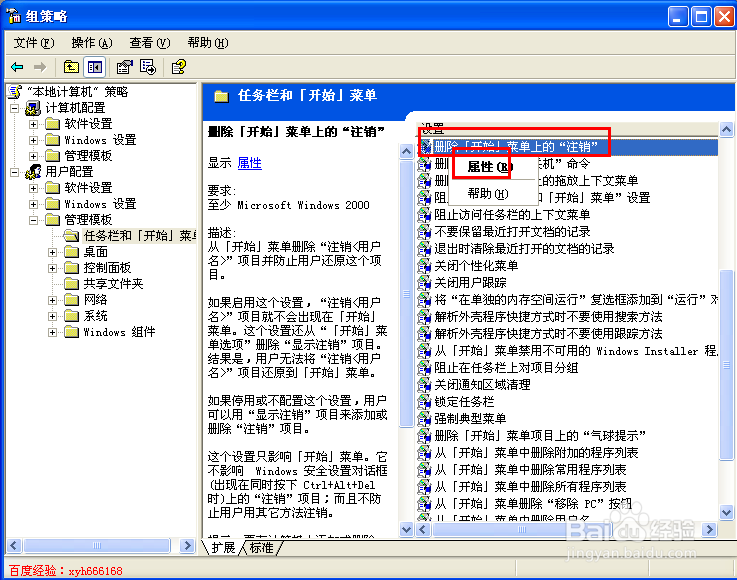737x580 pixels.
Task: Open the 文件(F) menu
Action: coord(34,43)
